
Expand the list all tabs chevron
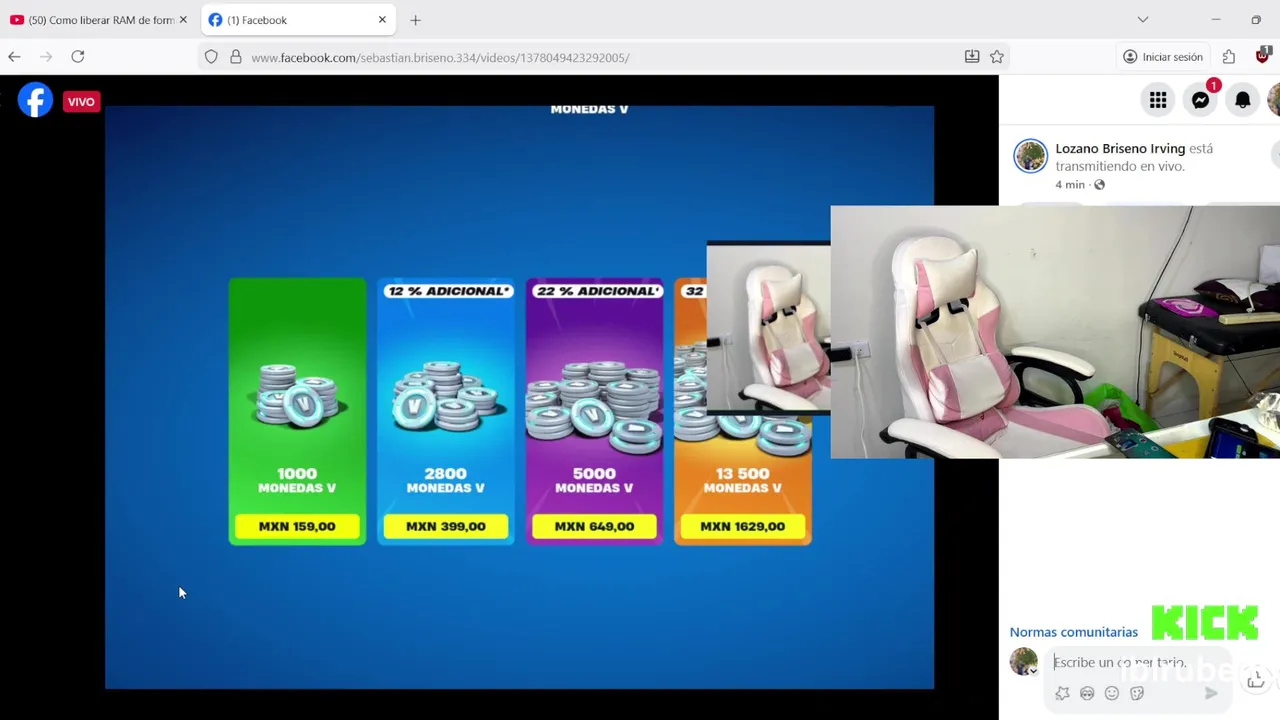point(1143,20)
